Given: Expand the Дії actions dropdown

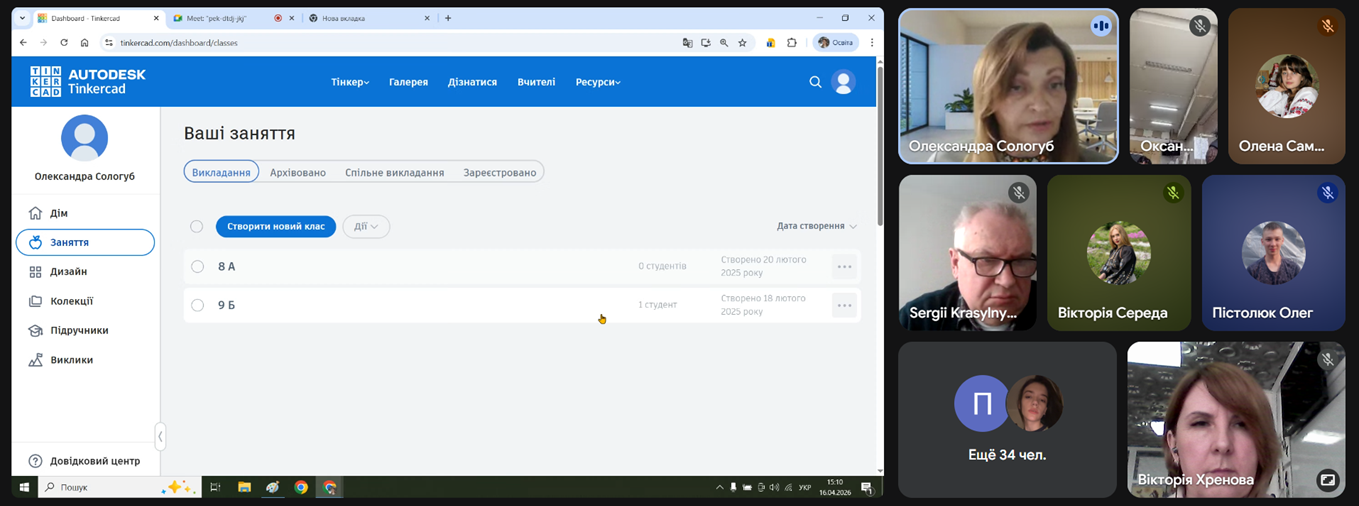Looking at the screenshot, I should [366, 227].
